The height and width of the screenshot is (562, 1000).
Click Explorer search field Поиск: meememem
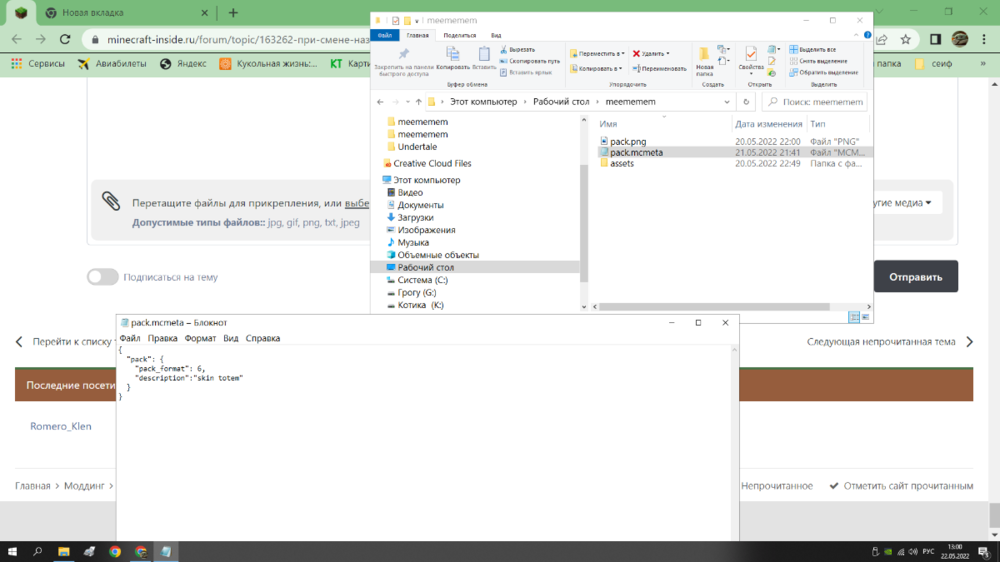[x=815, y=101]
